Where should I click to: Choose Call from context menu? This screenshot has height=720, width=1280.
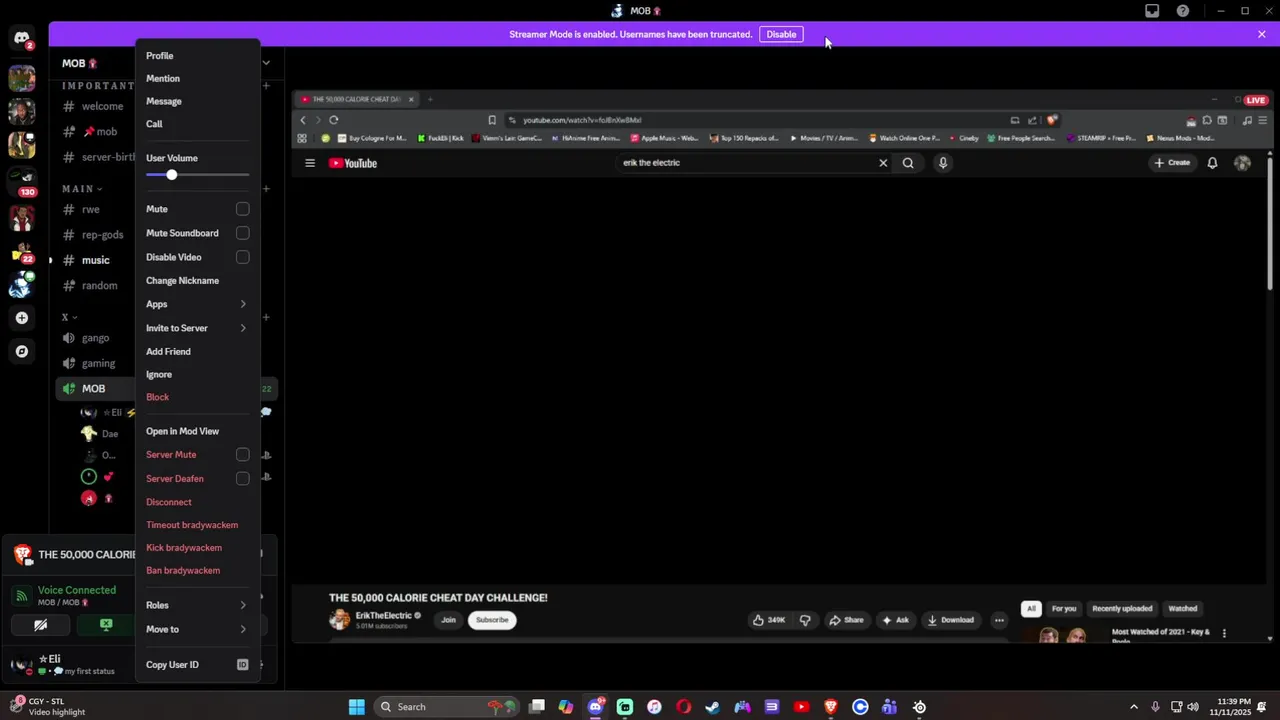tap(154, 124)
